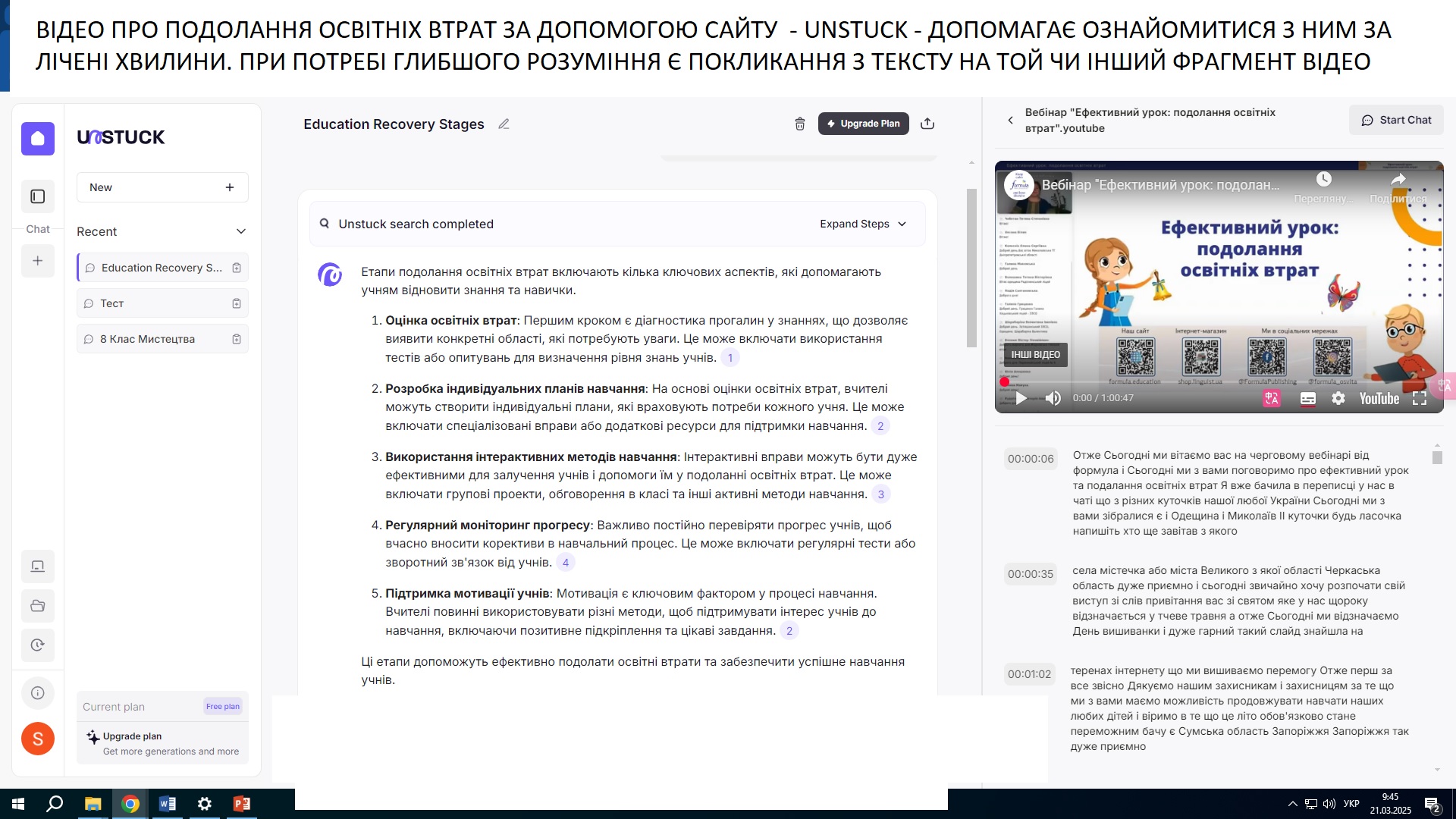The image size is (1456, 819).
Task: Jump to transcript timestamp 00:00:35
Action: coord(1031,574)
